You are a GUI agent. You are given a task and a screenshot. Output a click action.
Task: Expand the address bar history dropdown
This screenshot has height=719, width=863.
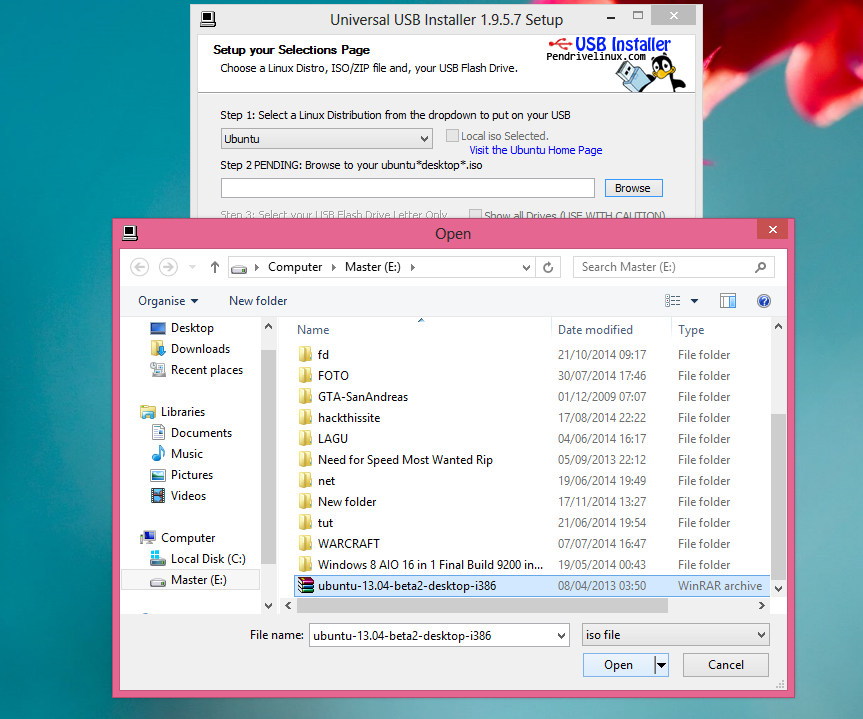[x=526, y=268]
